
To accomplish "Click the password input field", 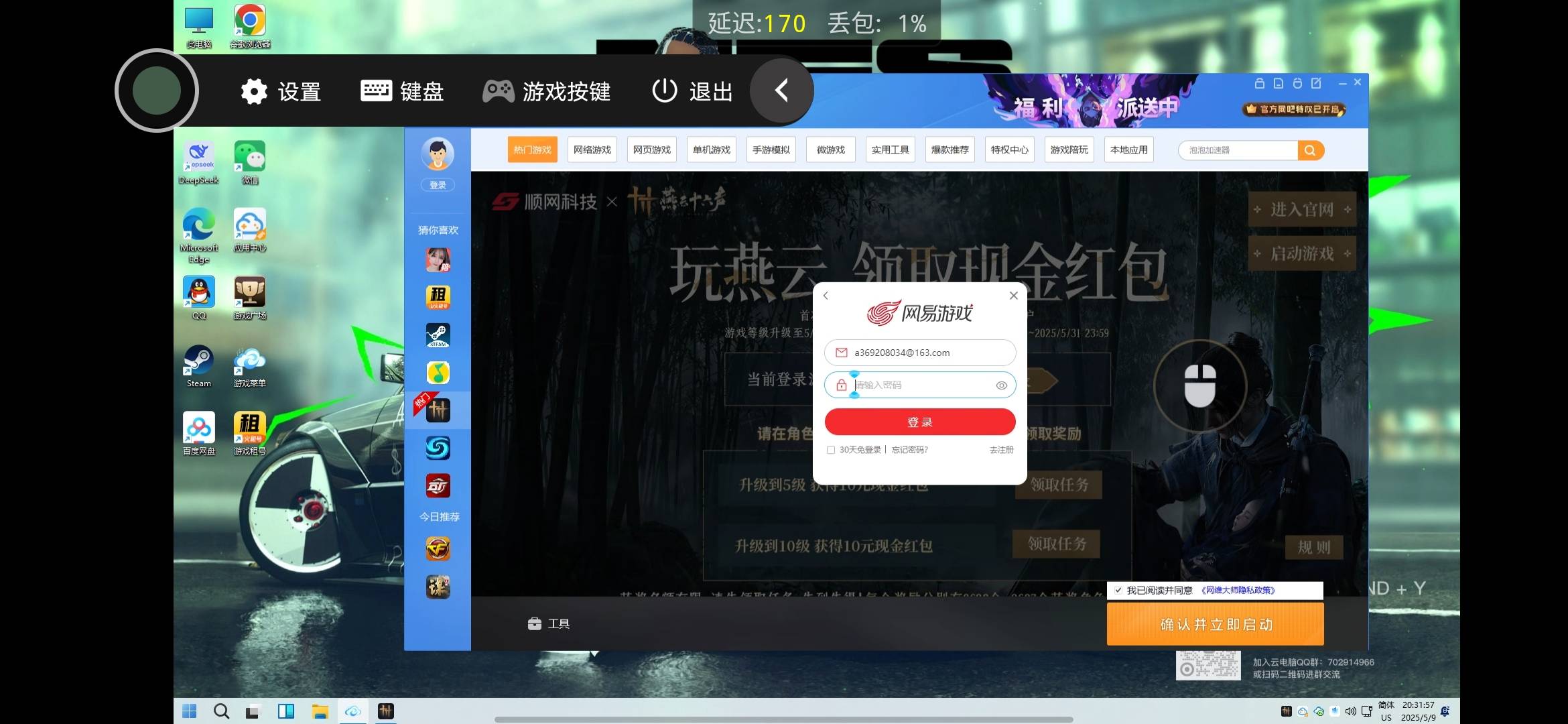I will click(920, 385).
